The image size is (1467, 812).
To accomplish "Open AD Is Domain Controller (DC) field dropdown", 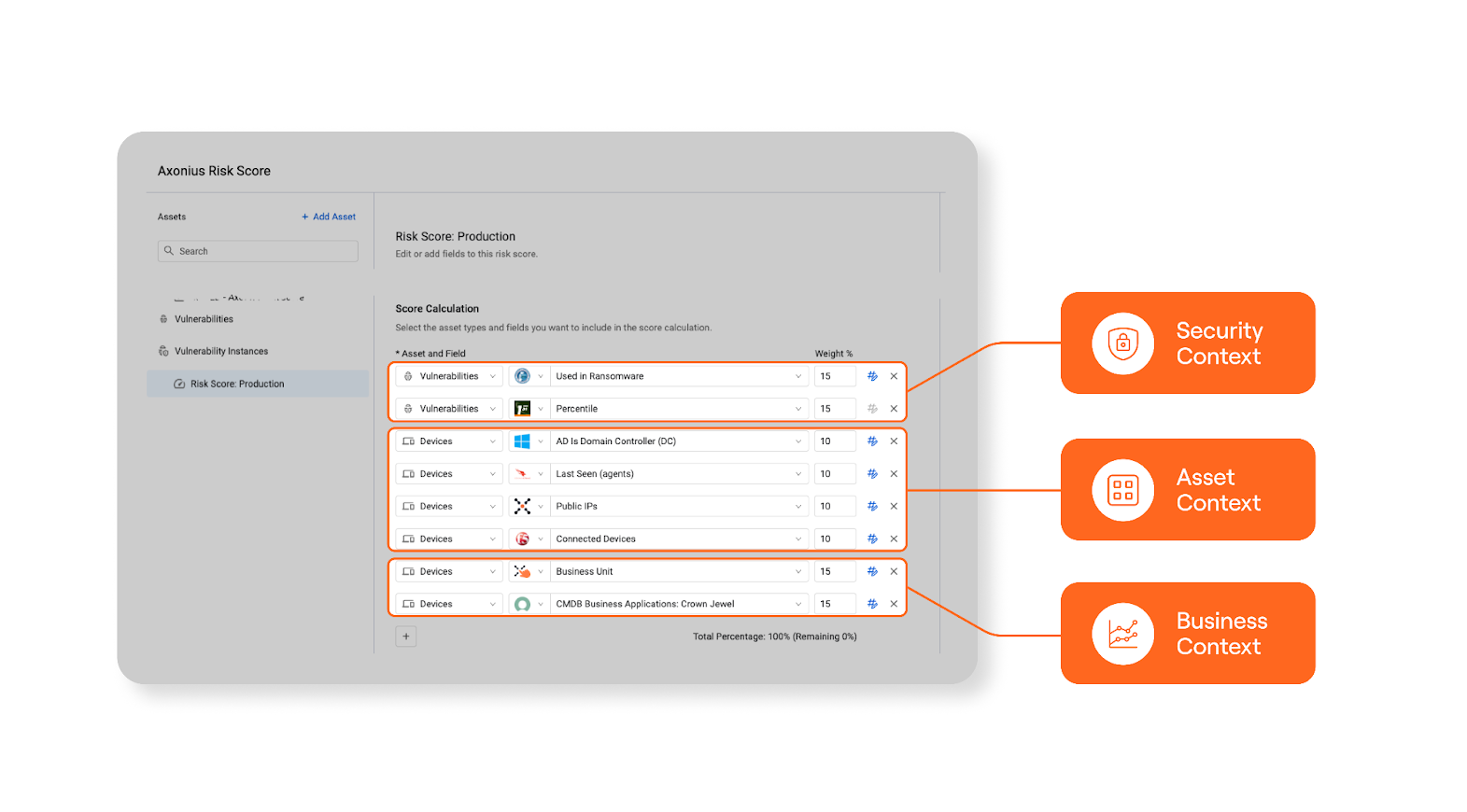I will coord(679,441).
